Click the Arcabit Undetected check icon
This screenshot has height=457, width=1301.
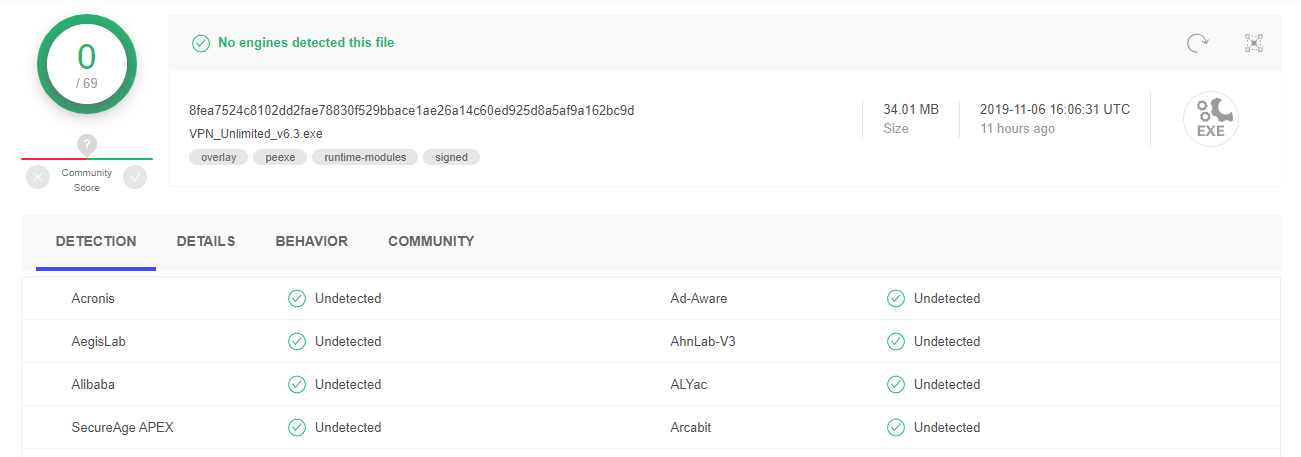[896, 427]
